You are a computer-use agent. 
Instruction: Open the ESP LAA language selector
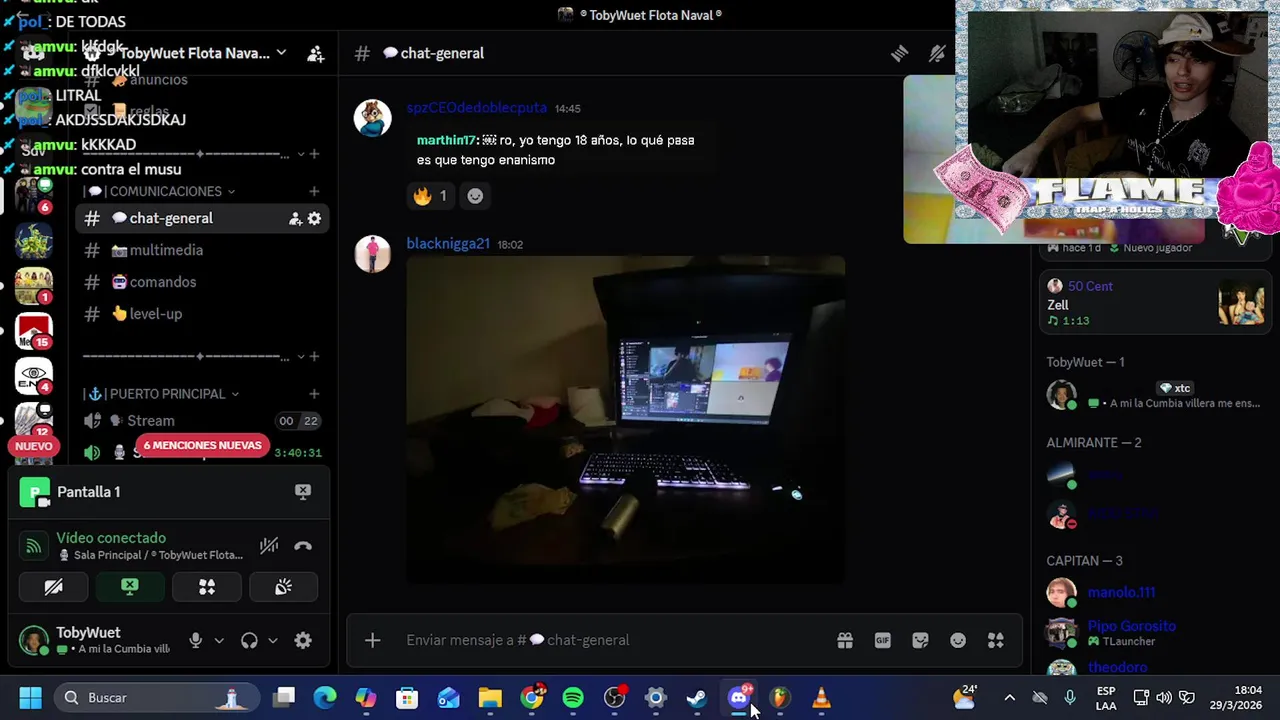tap(1106, 698)
